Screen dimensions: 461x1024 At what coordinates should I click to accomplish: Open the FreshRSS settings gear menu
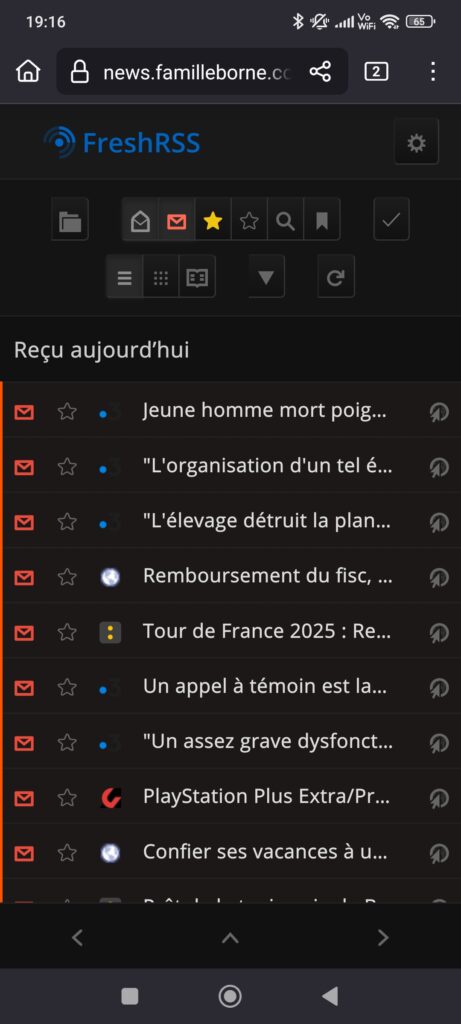coord(417,142)
